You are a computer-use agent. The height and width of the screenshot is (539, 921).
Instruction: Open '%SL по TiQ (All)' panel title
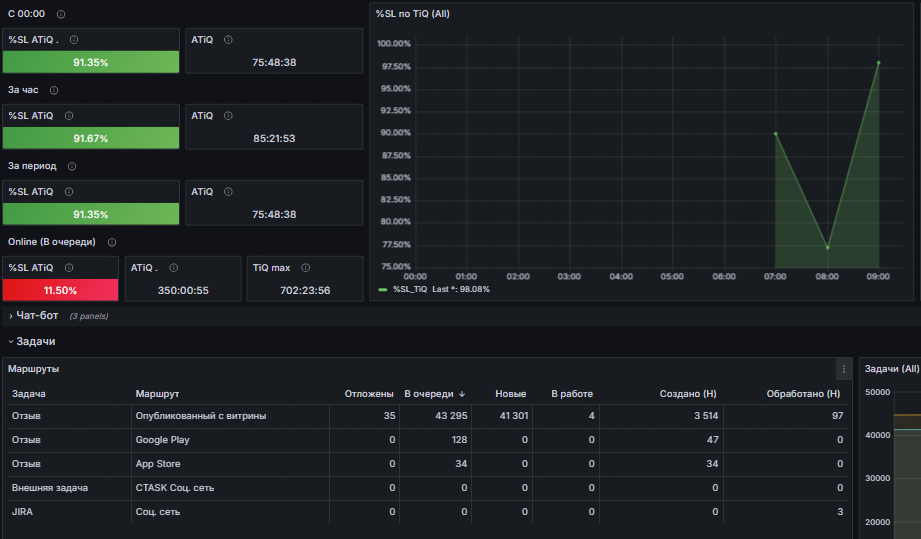tap(412, 14)
